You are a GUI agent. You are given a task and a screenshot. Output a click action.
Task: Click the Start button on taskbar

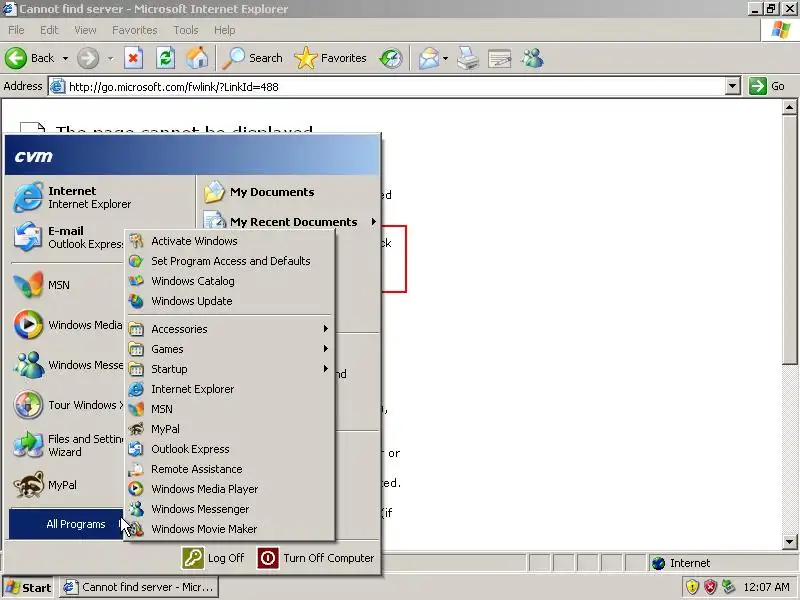(28, 588)
